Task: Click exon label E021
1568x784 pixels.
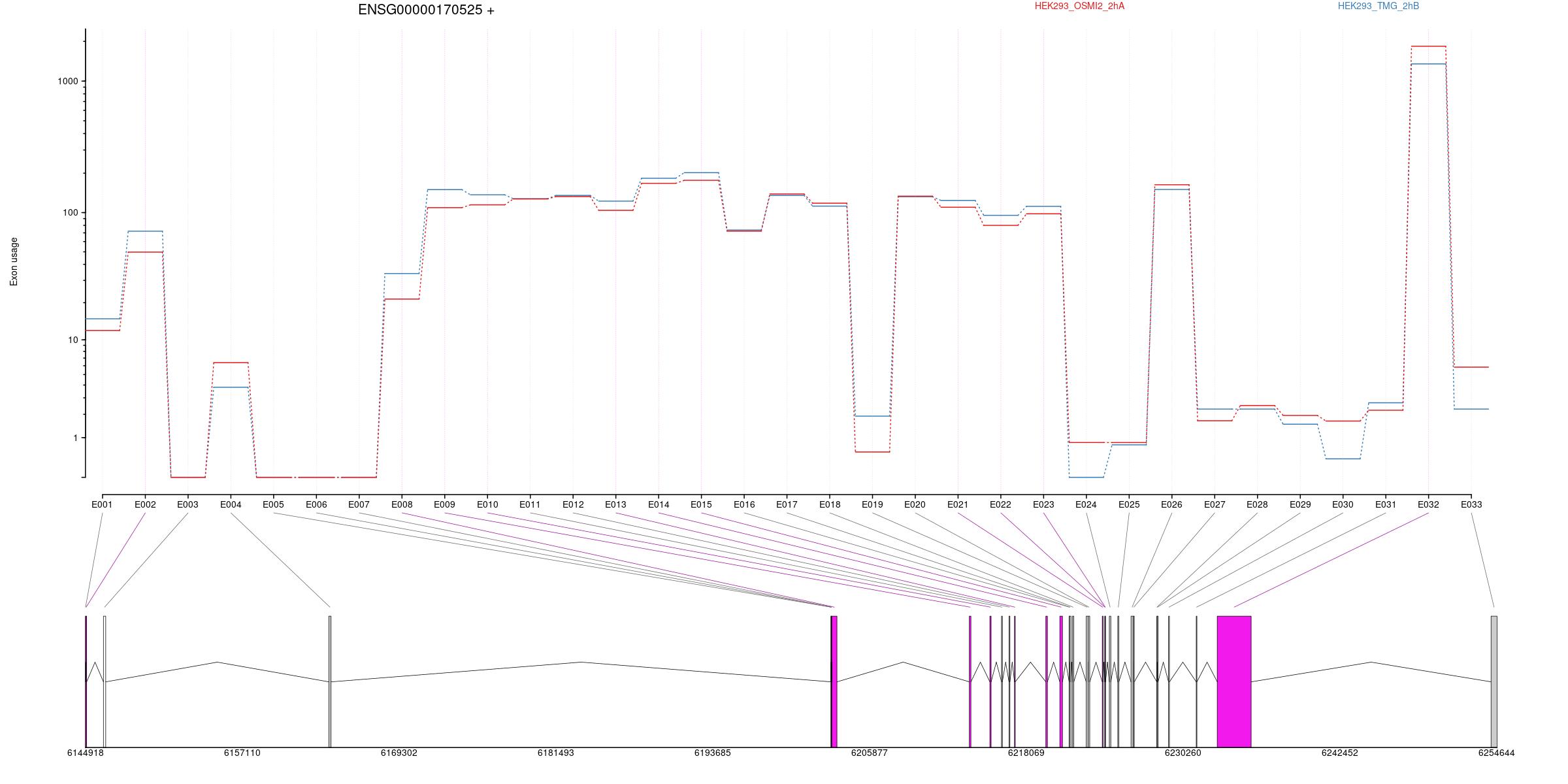Action: coord(958,504)
